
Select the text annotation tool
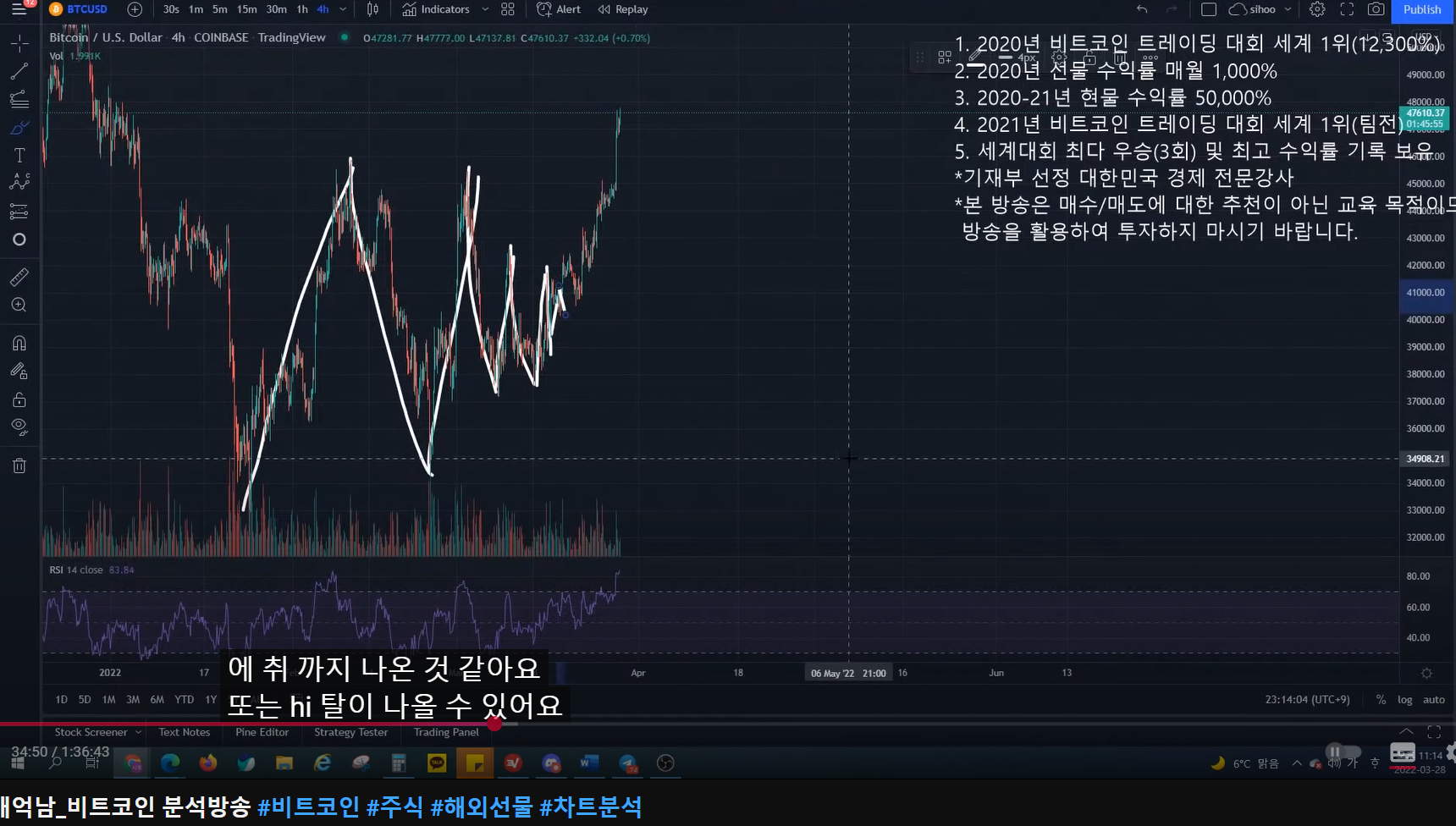19,156
